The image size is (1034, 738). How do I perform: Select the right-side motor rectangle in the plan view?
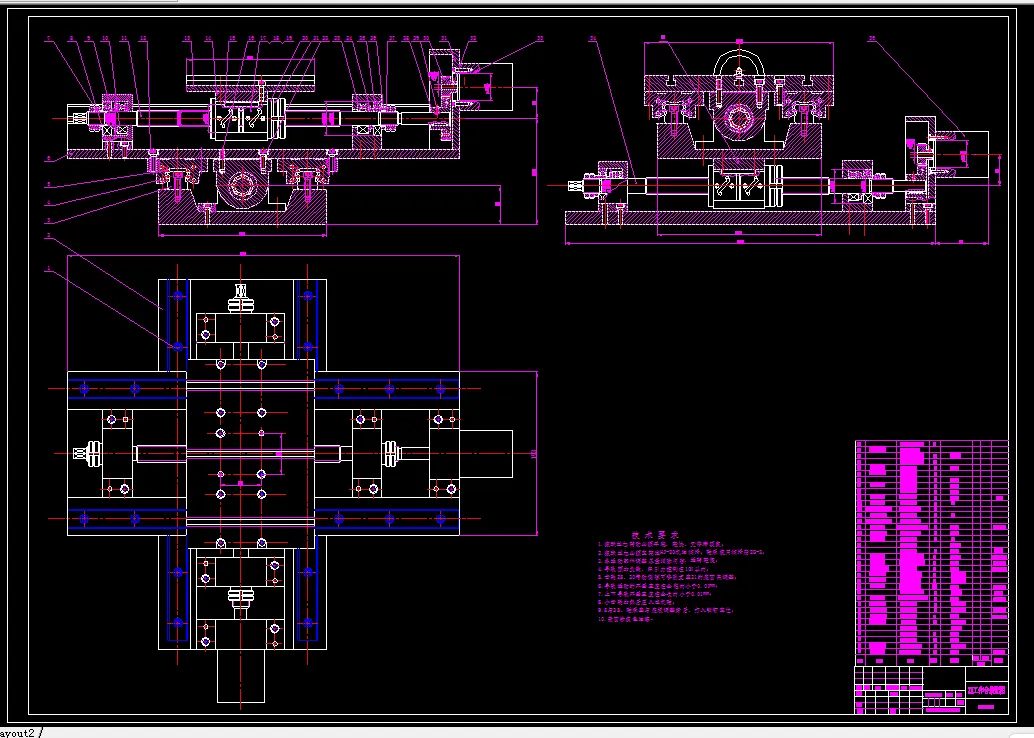pyautogui.click(x=486, y=454)
